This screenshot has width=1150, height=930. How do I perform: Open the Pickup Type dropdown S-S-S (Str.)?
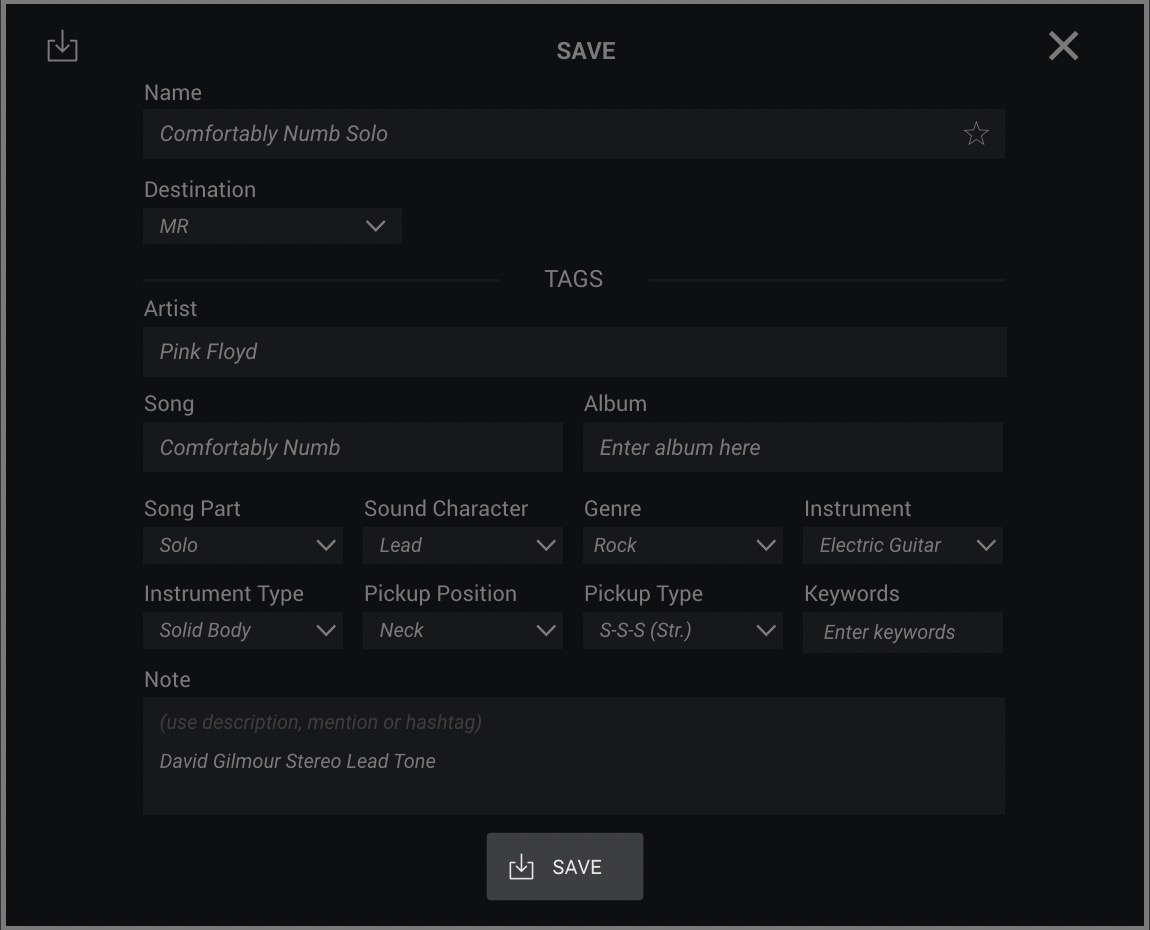pyautogui.click(x=682, y=631)
